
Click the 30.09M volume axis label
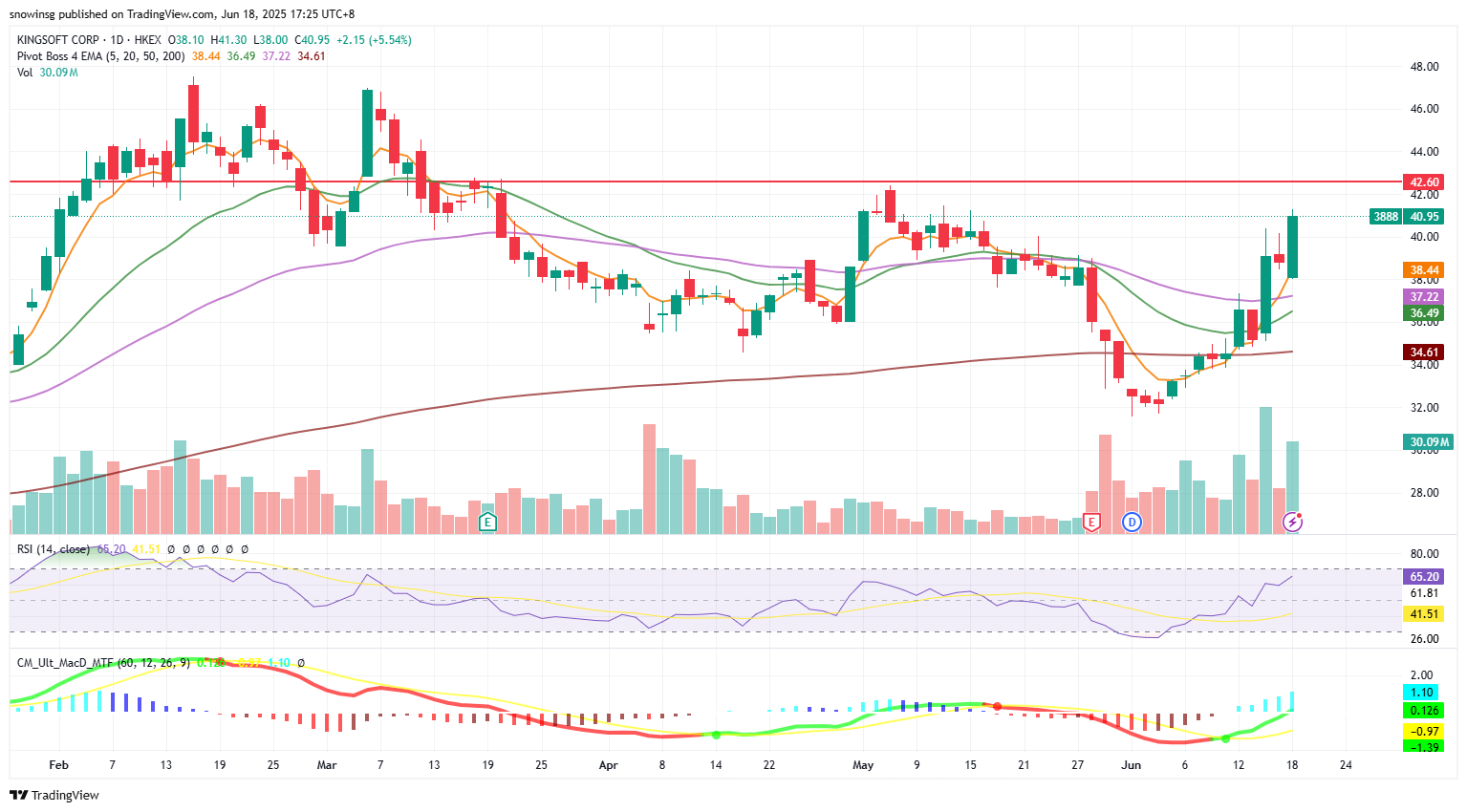pyautogui.click(x=1428, y=441)
